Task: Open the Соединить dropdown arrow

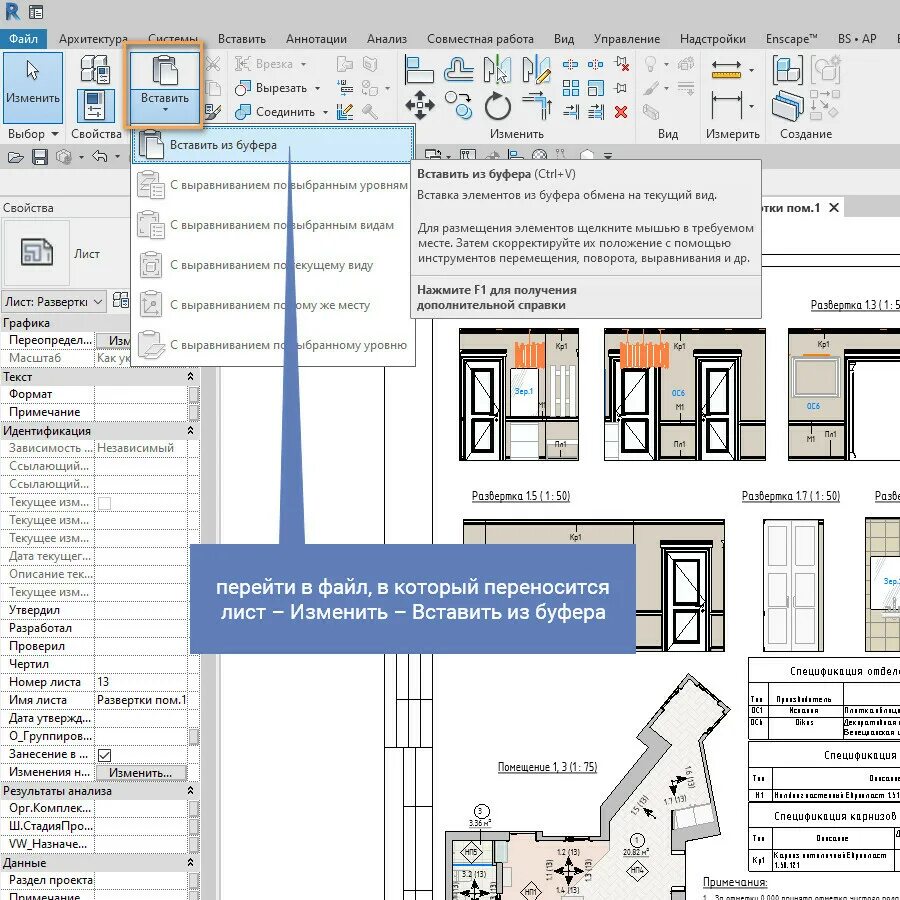Action: click(x=325, y=112)
